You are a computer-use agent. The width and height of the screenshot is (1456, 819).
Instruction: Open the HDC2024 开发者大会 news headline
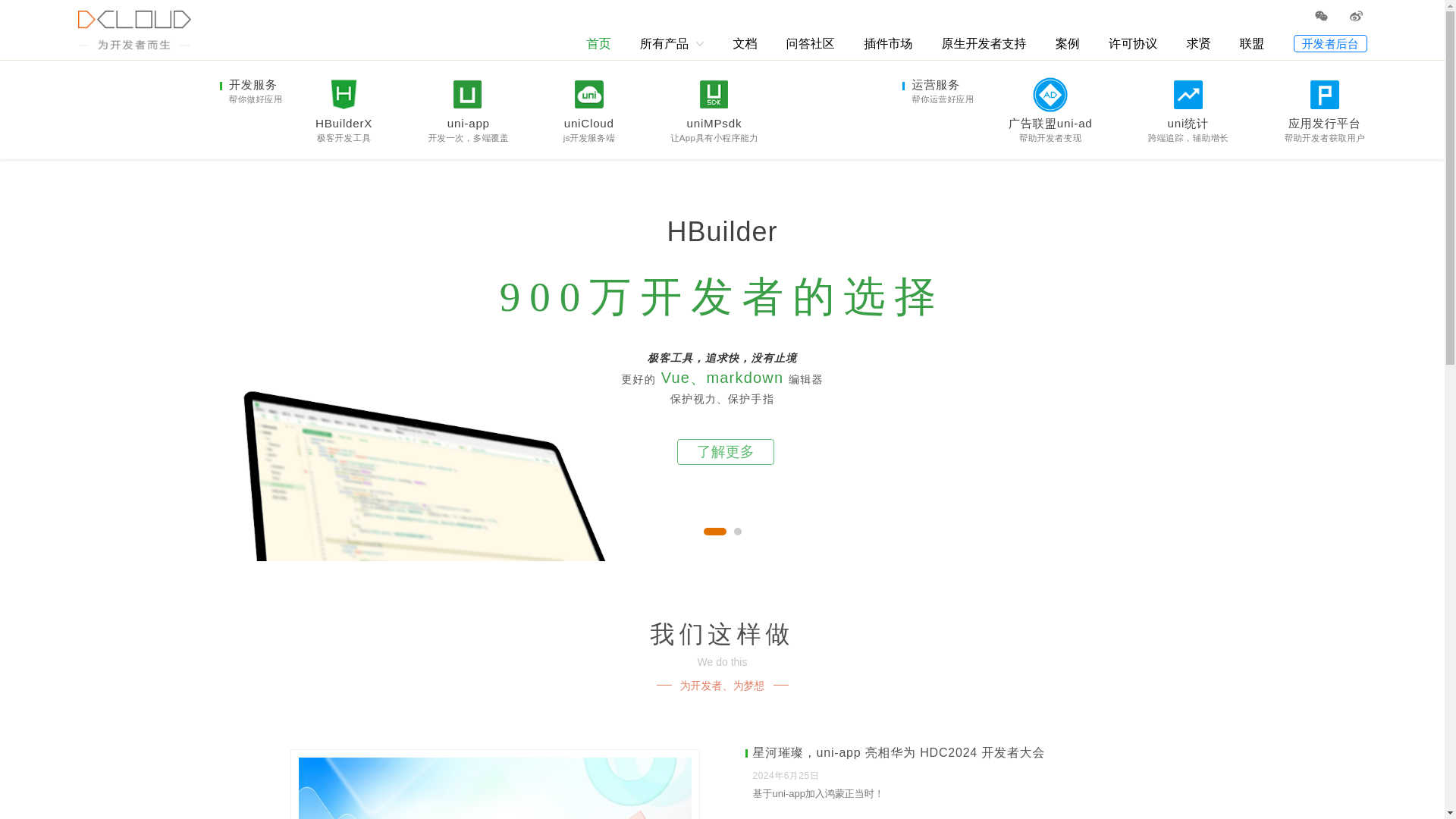(899, 753)
